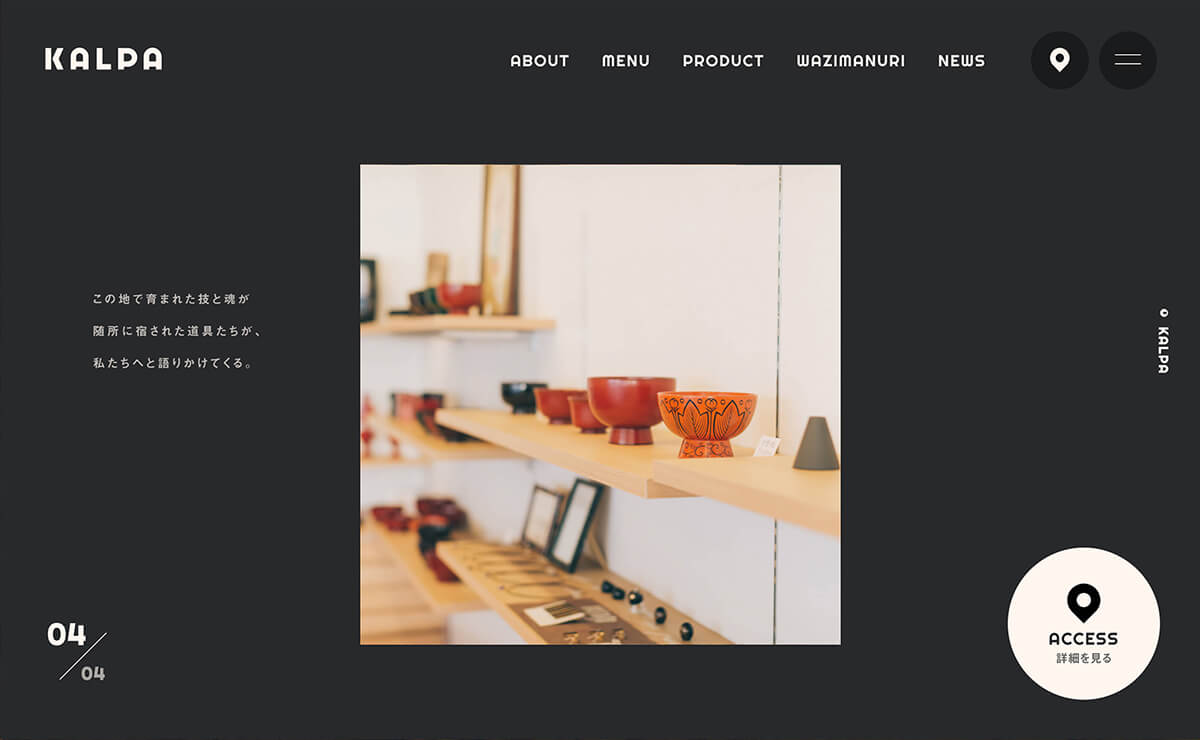Click the lacquerware shelf photo

coord(600,405)
